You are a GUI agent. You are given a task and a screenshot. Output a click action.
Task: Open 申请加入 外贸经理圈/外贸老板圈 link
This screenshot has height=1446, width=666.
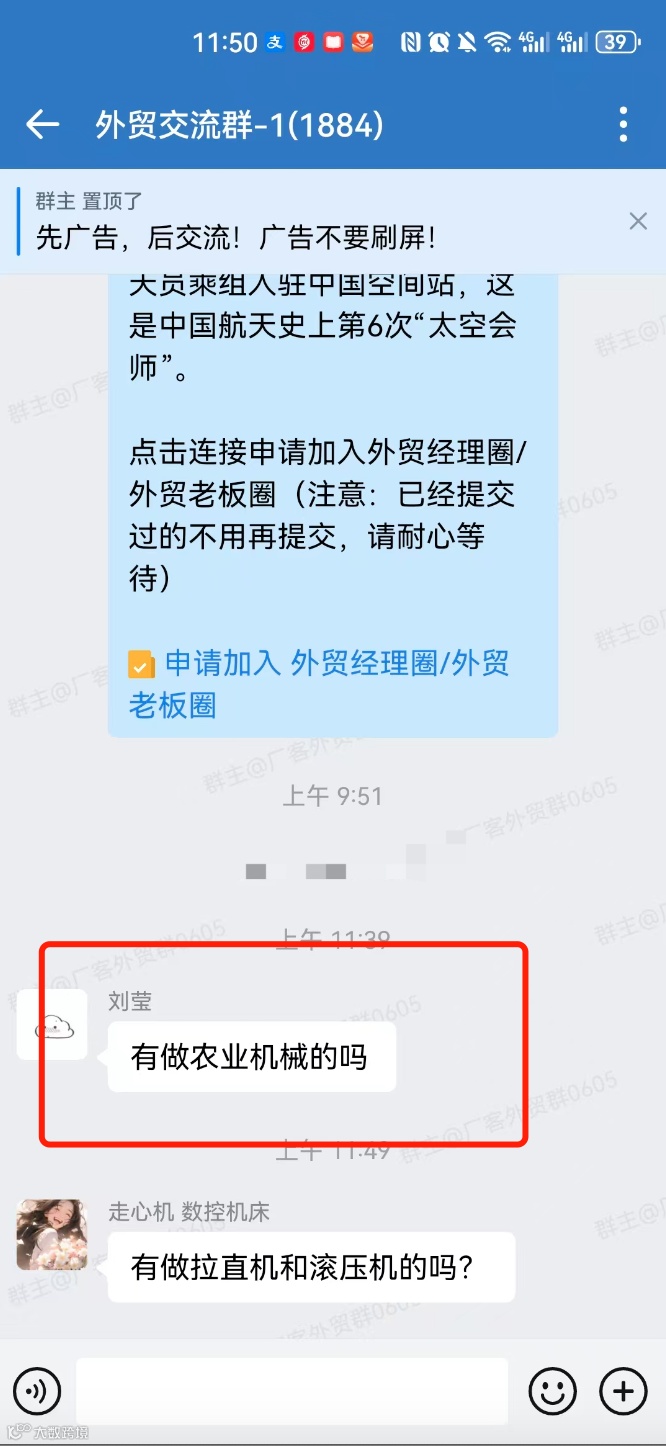(x=319, y=684)
